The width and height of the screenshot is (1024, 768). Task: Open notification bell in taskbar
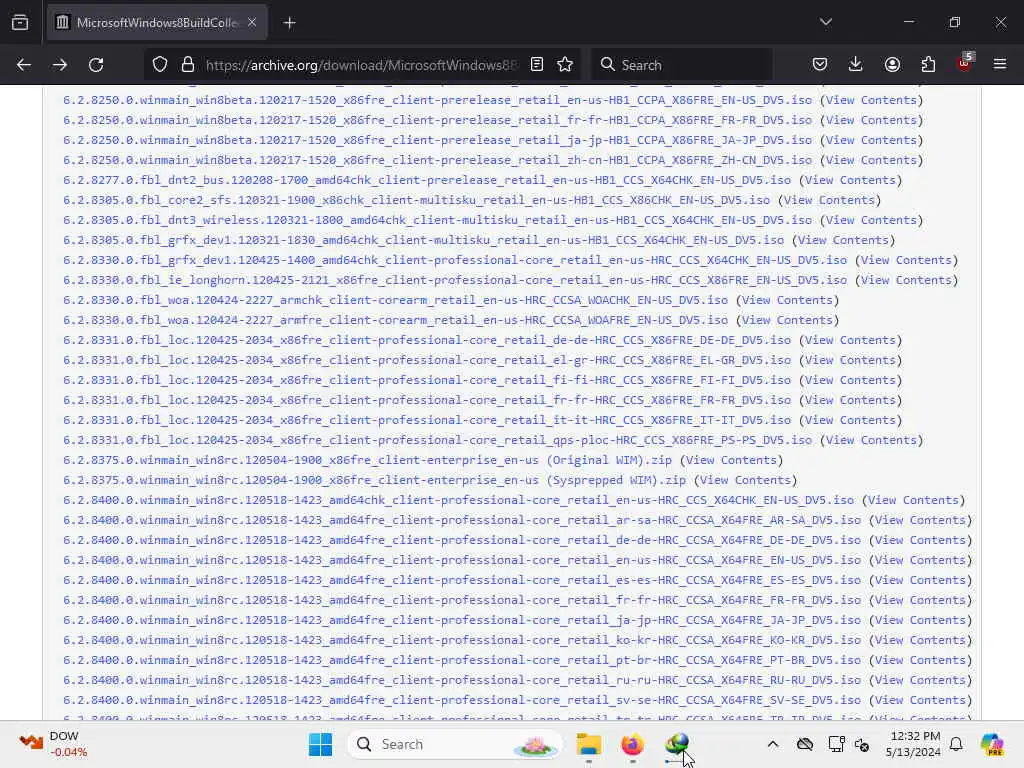tap(956, 744)
